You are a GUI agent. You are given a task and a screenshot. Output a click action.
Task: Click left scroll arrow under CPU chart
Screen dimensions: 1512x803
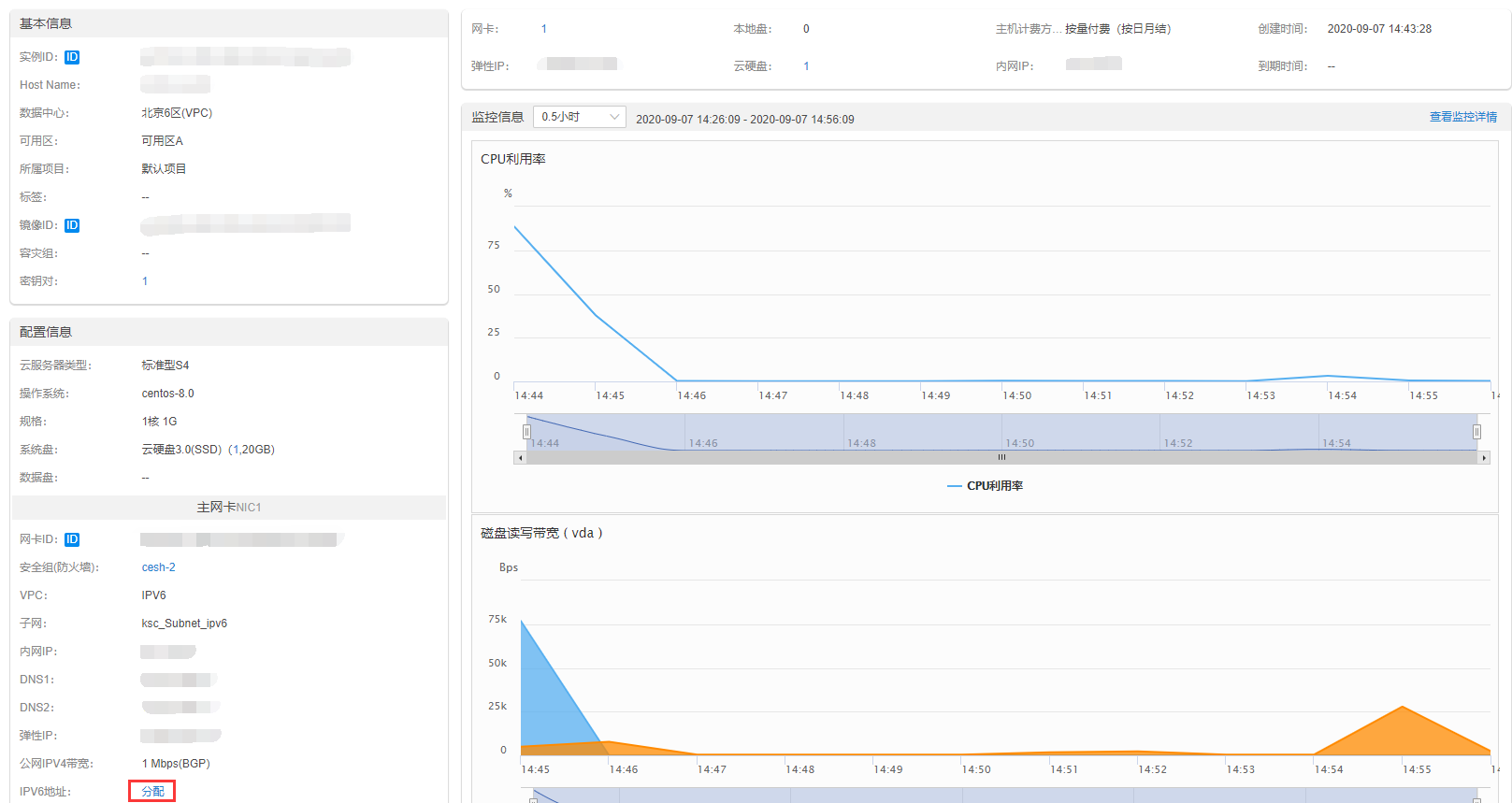(x=520, y=458)
